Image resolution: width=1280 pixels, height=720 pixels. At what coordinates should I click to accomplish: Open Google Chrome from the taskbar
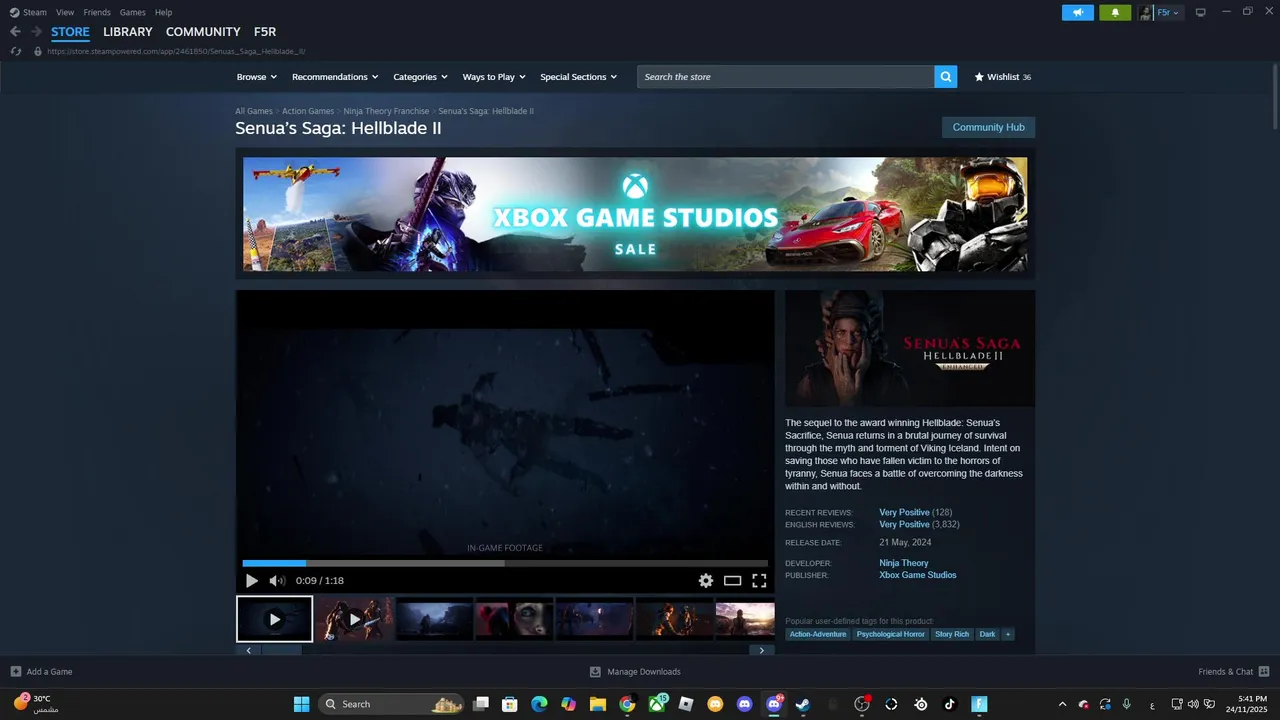click(x=627, y=704)
